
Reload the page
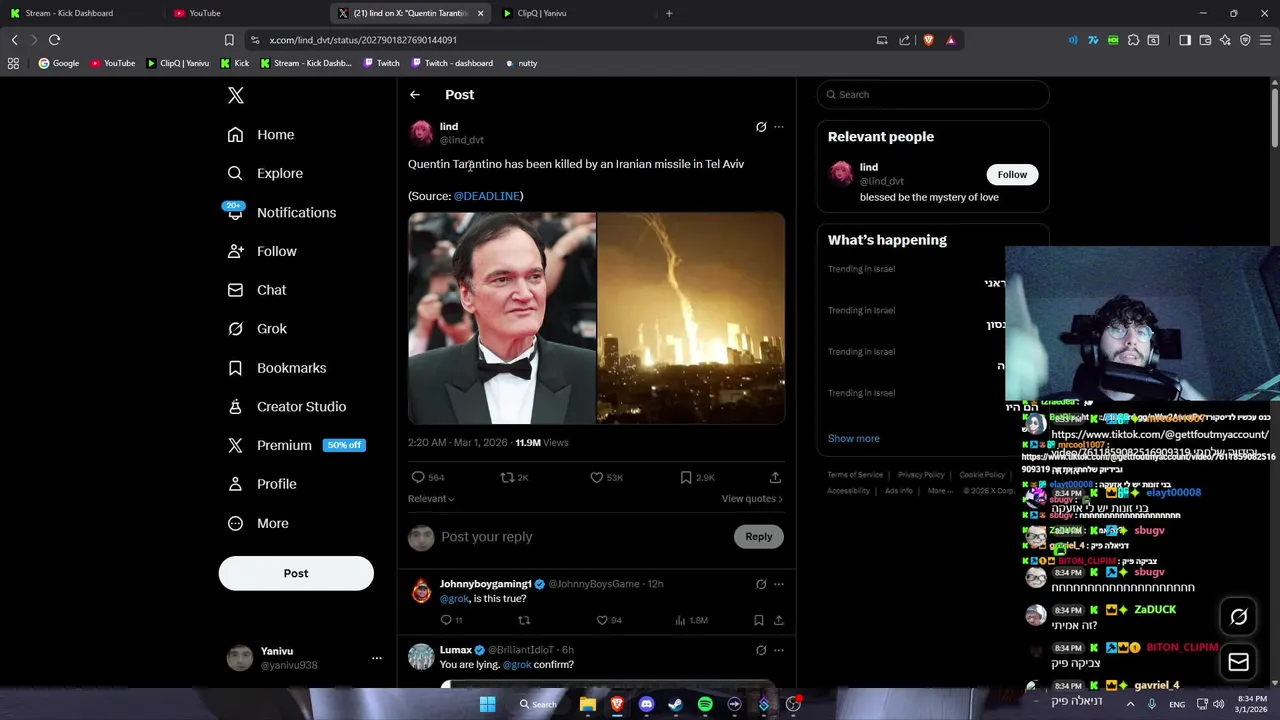(x=54, y=40)
